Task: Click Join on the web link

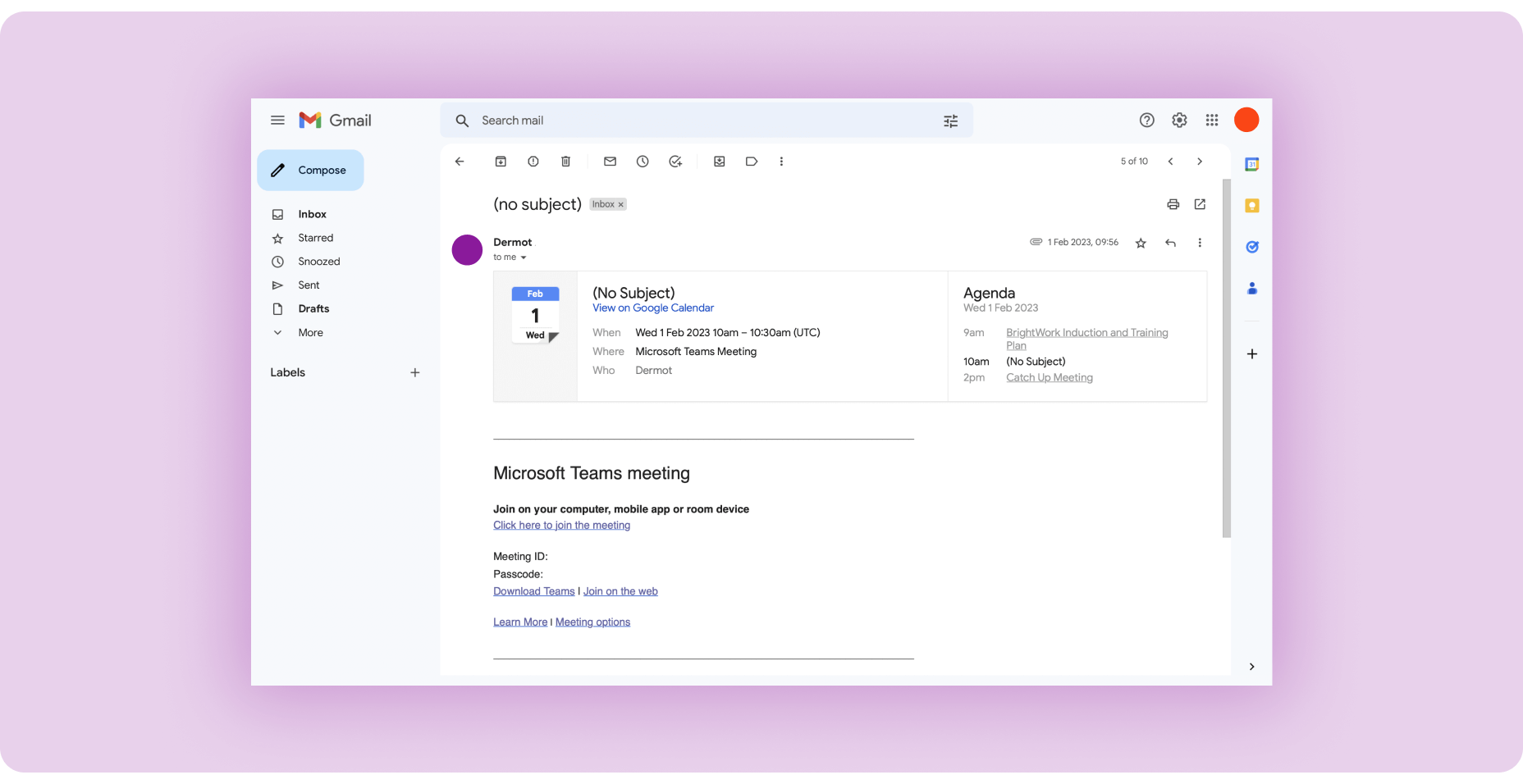Action: [x=620, y=591]
